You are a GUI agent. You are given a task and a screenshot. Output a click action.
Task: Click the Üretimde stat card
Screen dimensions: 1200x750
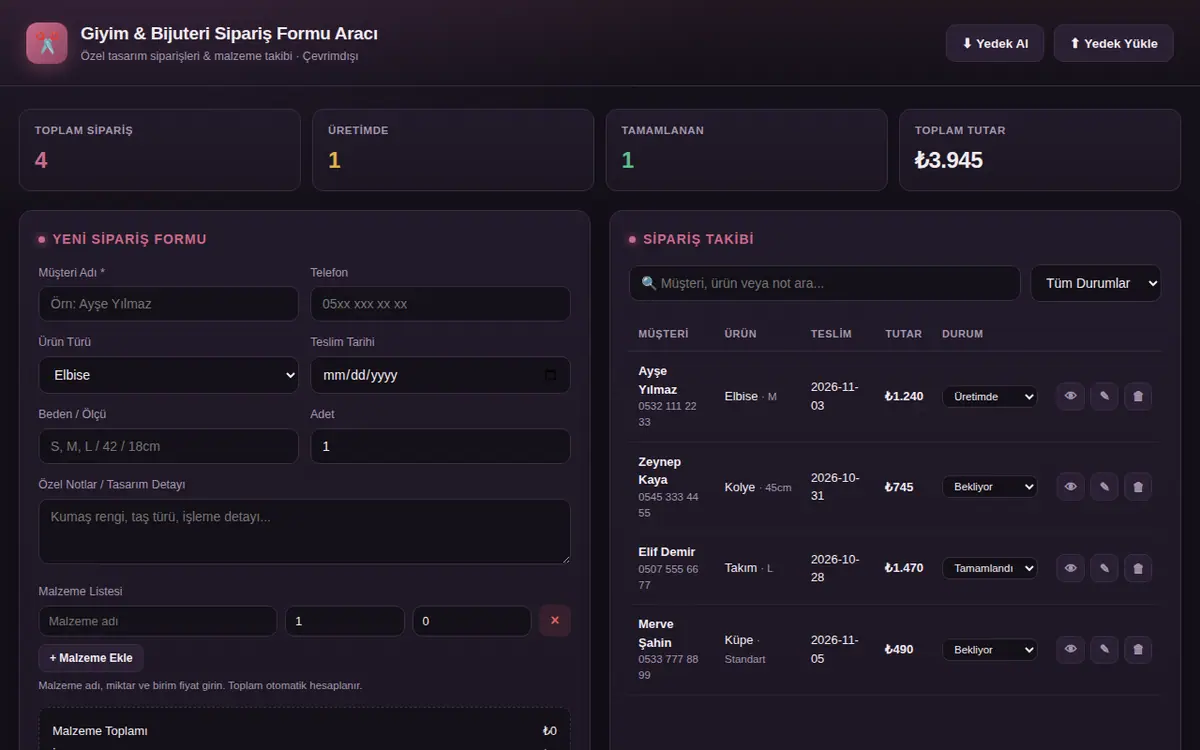pos(453,150)
